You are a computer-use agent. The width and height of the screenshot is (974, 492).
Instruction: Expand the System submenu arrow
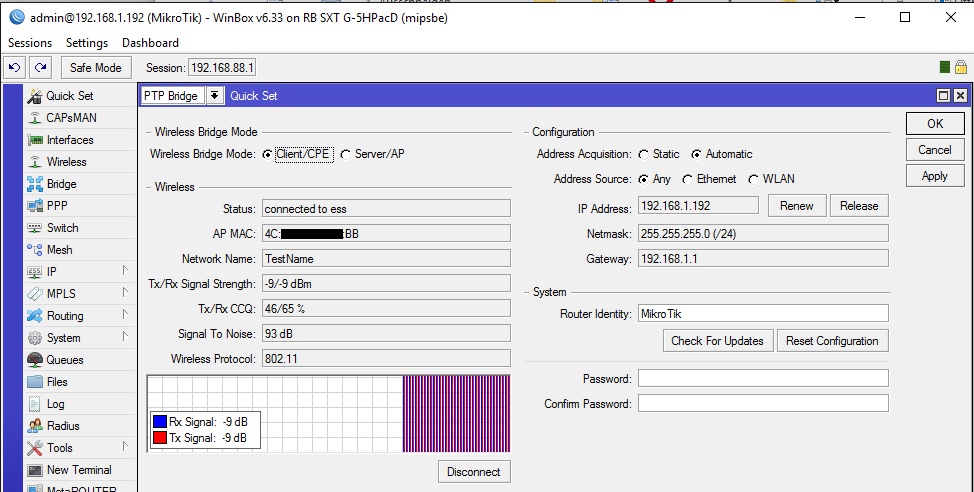(x=125, y=336)
